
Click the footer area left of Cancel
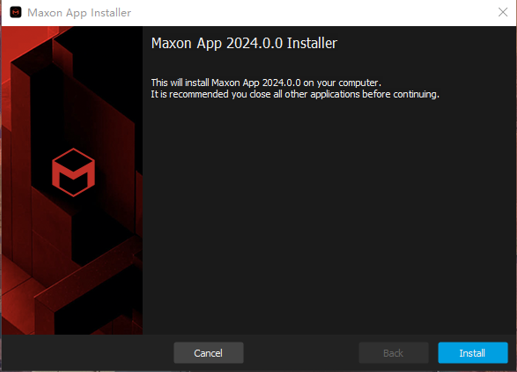click(87, 353)
